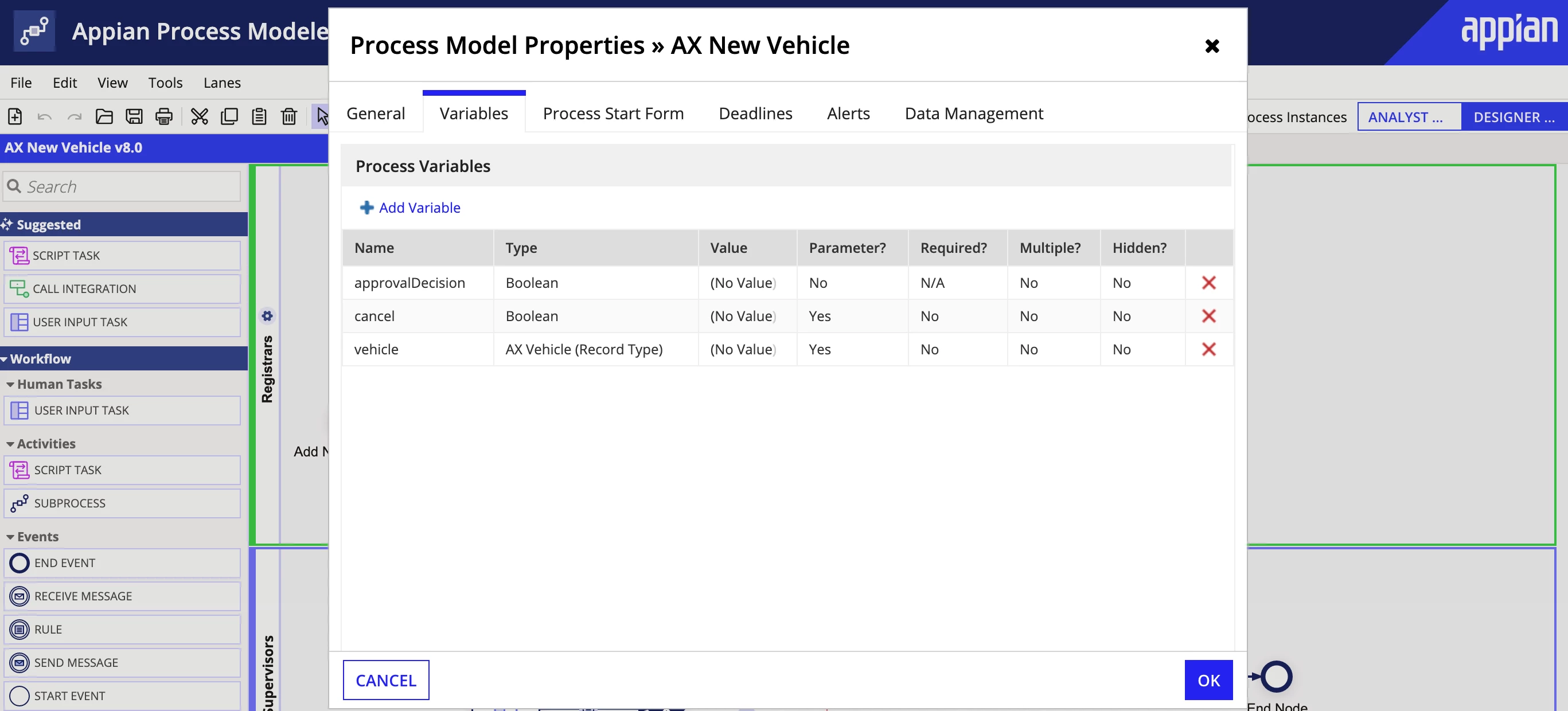
Task: Select Start Event in palette
Action: coord(122,696)
